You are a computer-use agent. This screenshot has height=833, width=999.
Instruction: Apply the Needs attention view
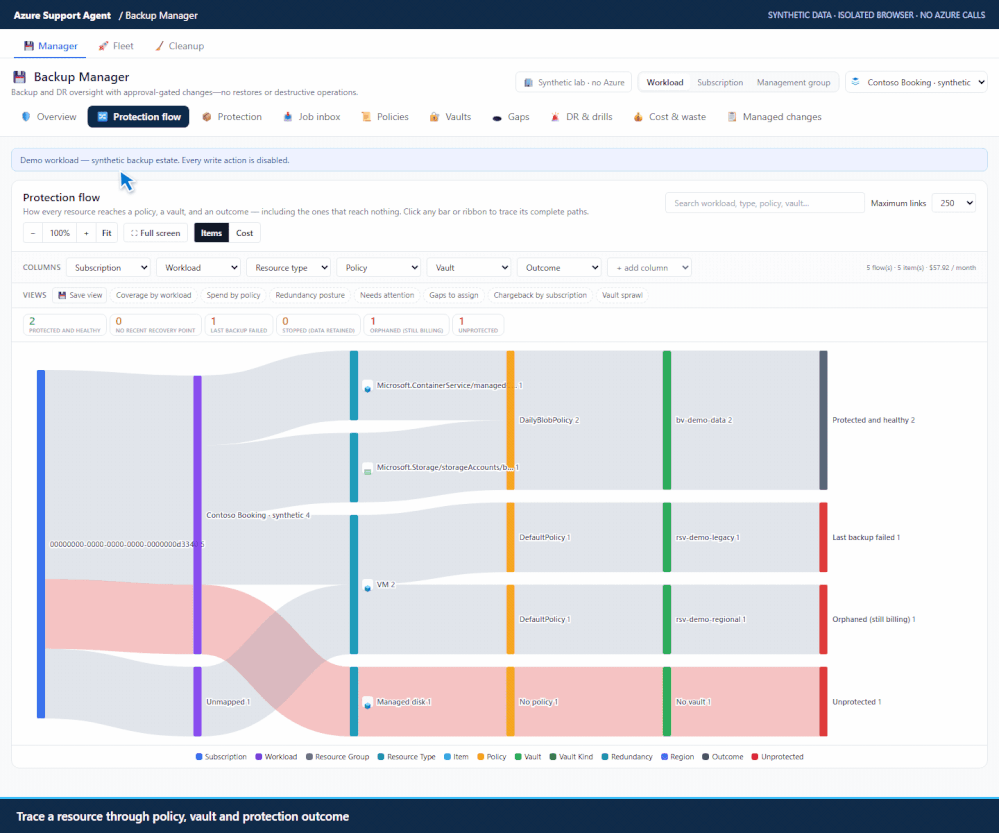pos(387,295)
